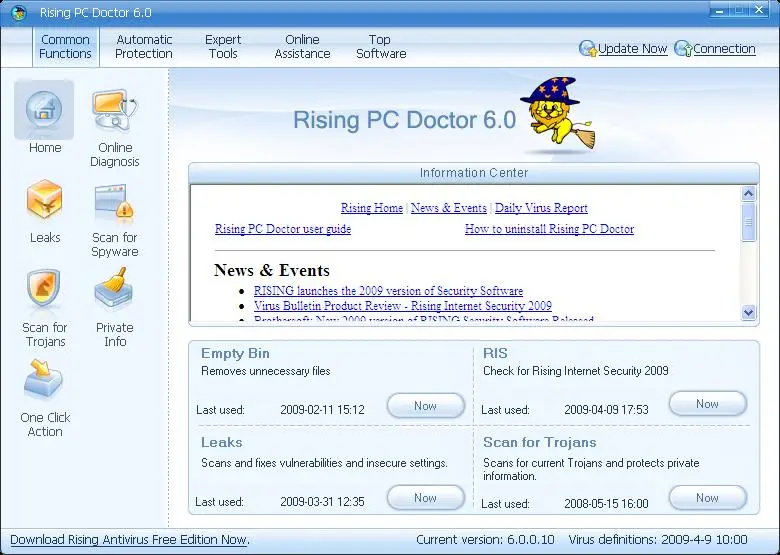The width and height of the screenshot is (780, 555).
Task: Open the Expert Tools tab
Action: (223, 47)
